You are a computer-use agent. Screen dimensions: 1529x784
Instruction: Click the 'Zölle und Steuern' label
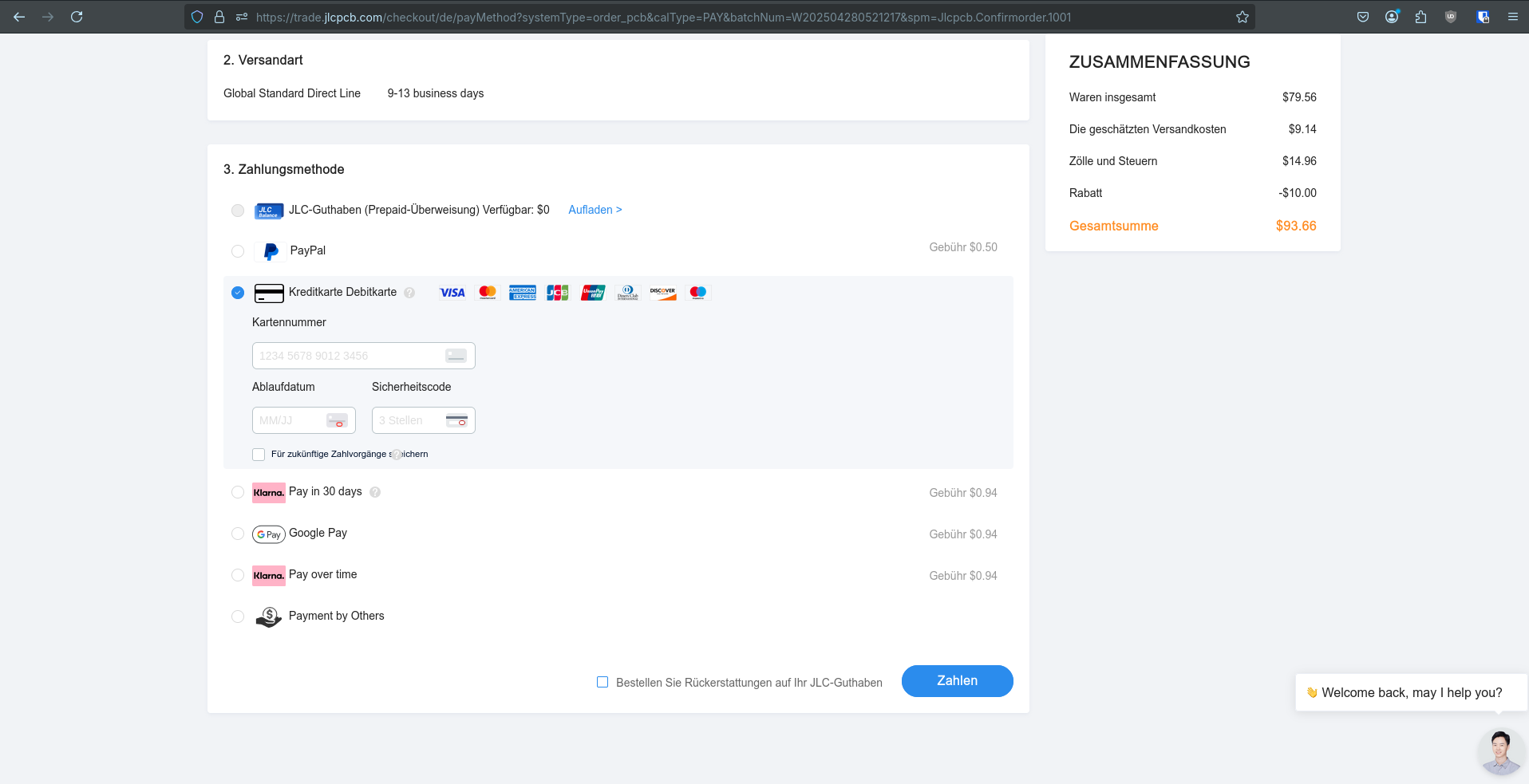click(1113, 161)
